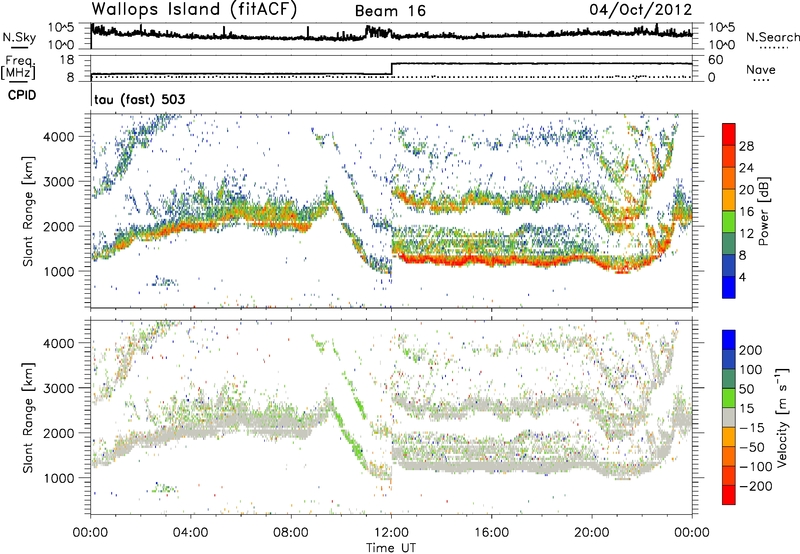Screen dimensions: 800x554
Task: Click the N.Sky legend label
Action: (x=19, y=37)
